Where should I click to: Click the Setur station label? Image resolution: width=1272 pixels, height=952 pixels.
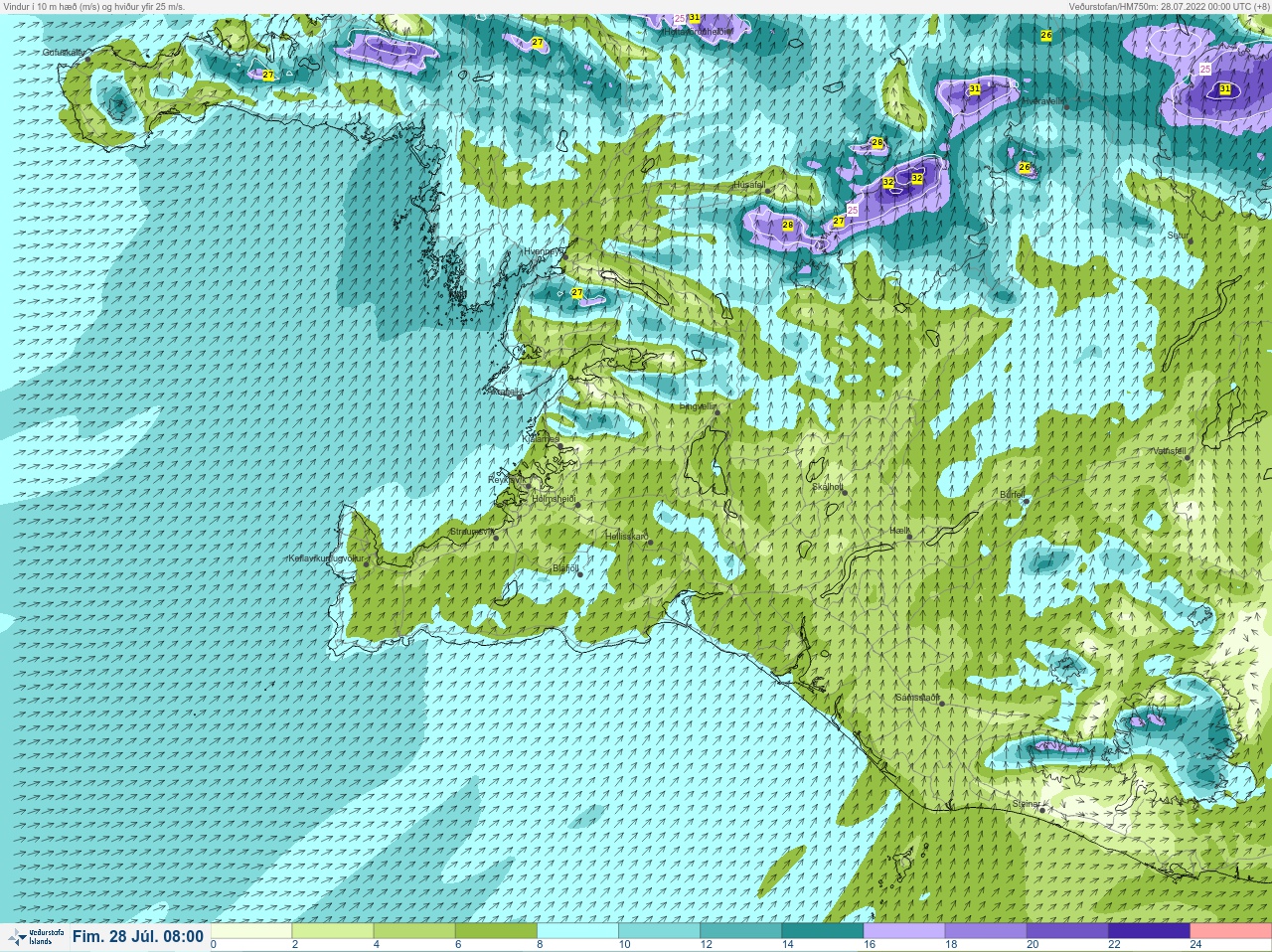[1178, 236]
